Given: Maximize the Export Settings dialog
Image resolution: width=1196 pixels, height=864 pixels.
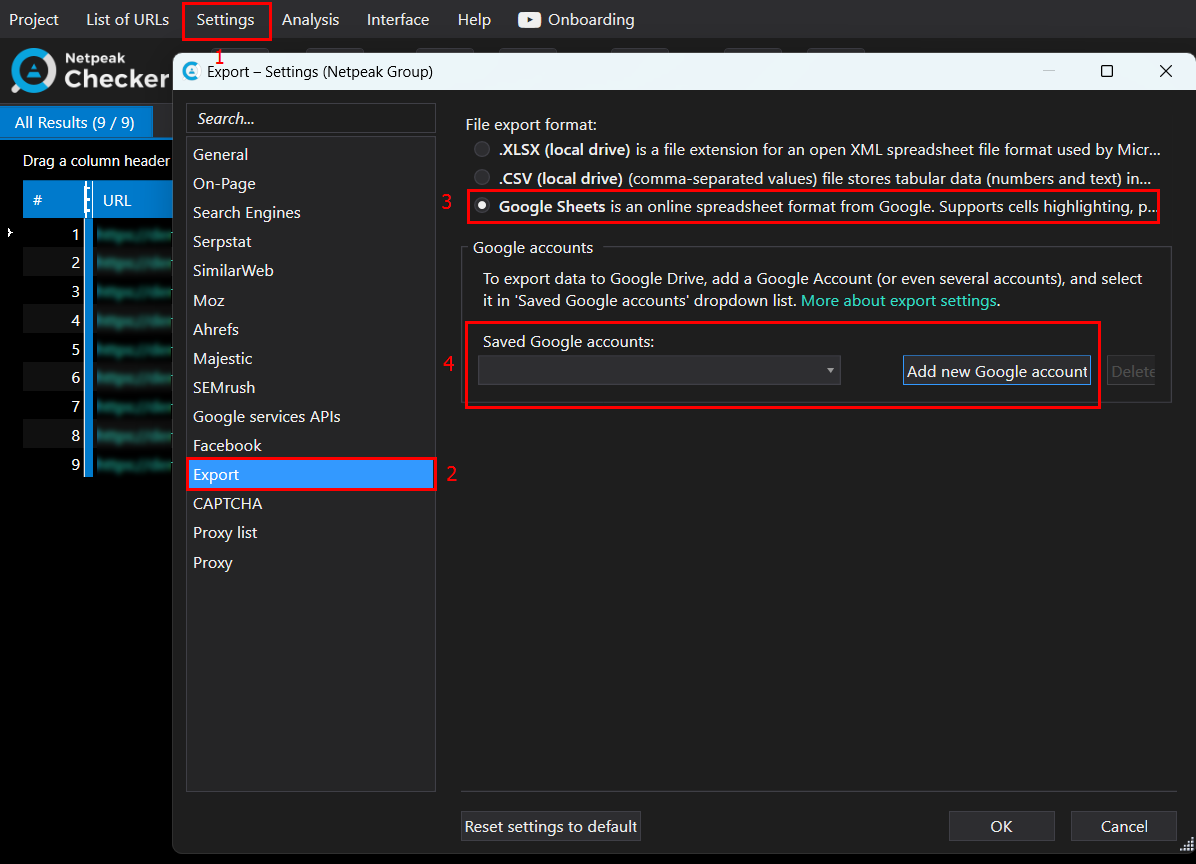Looking at the screenshot, I should pyautogui.click(x=1107, y=71).
